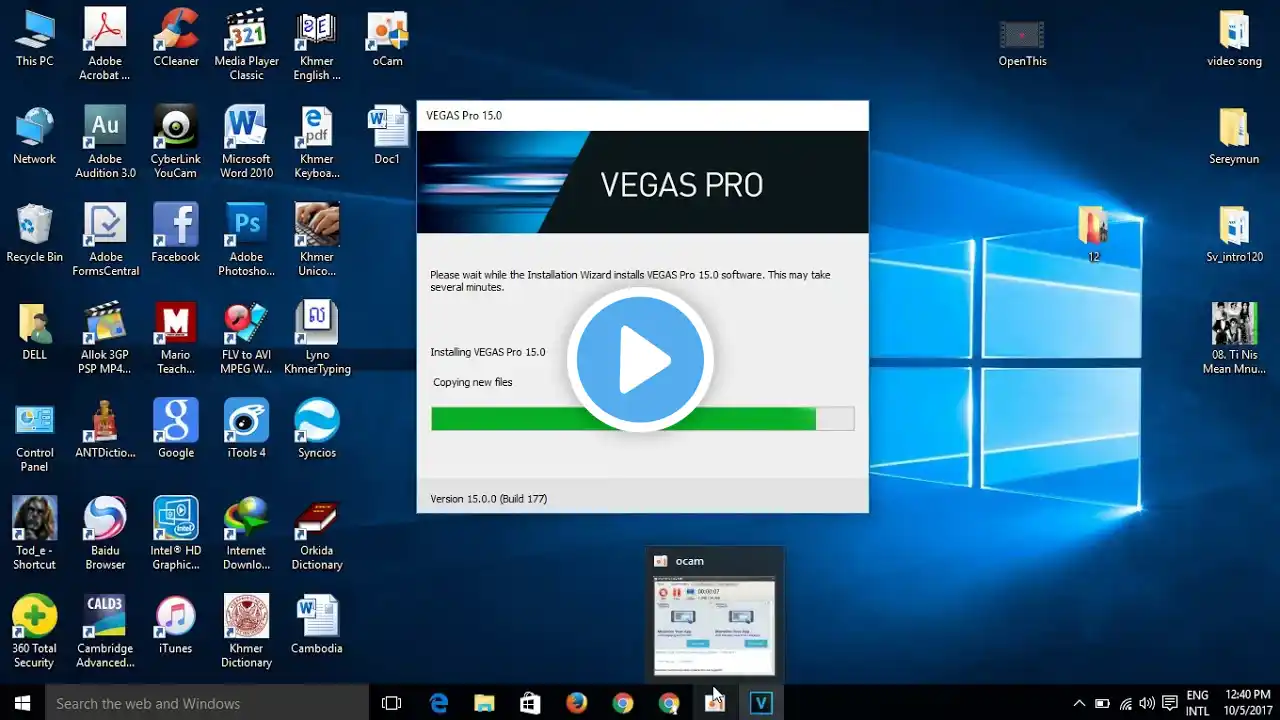Select the Khmer Keyboard PDF shortcut
Image resolution: width=1280 pixels, height=720 pixels.
pos(317,143)
